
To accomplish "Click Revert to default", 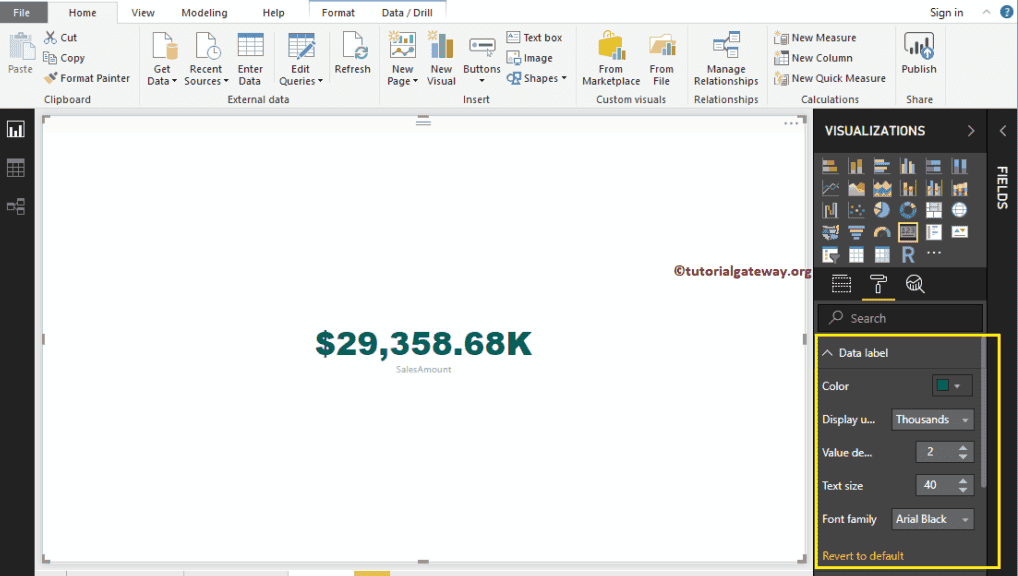I will (861, 555).
